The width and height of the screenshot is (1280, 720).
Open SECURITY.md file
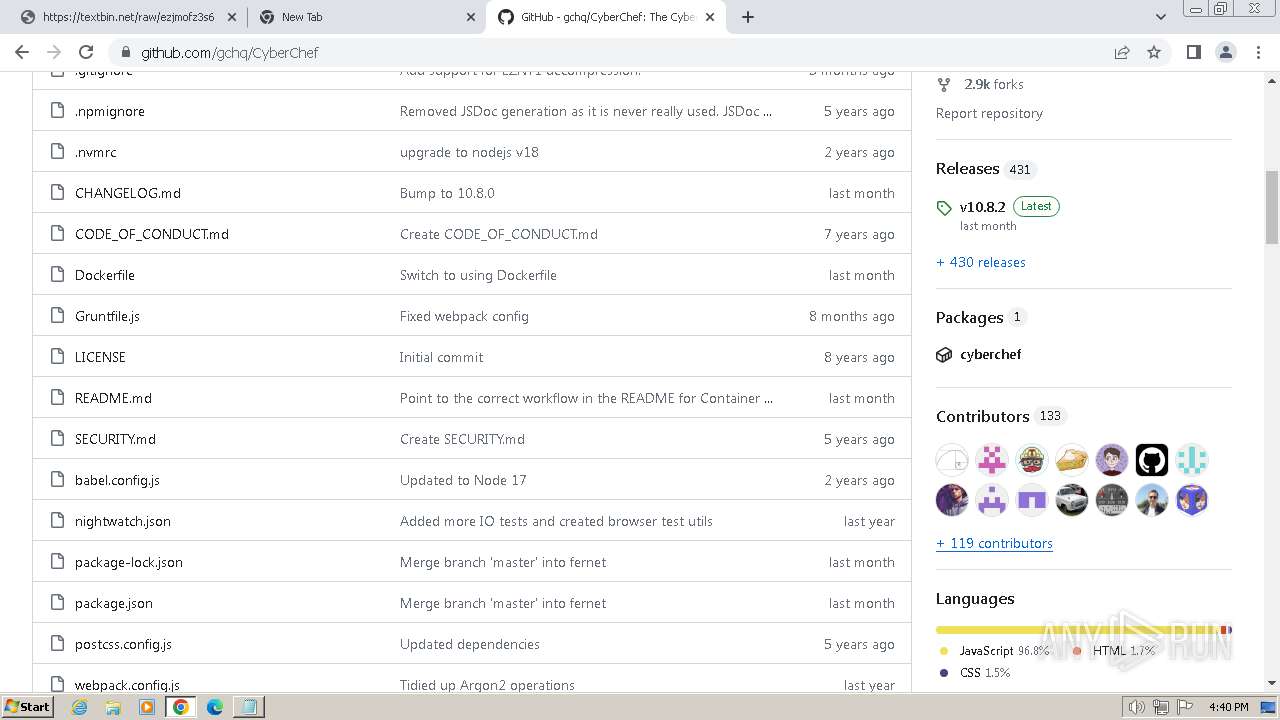pos(115,439)
